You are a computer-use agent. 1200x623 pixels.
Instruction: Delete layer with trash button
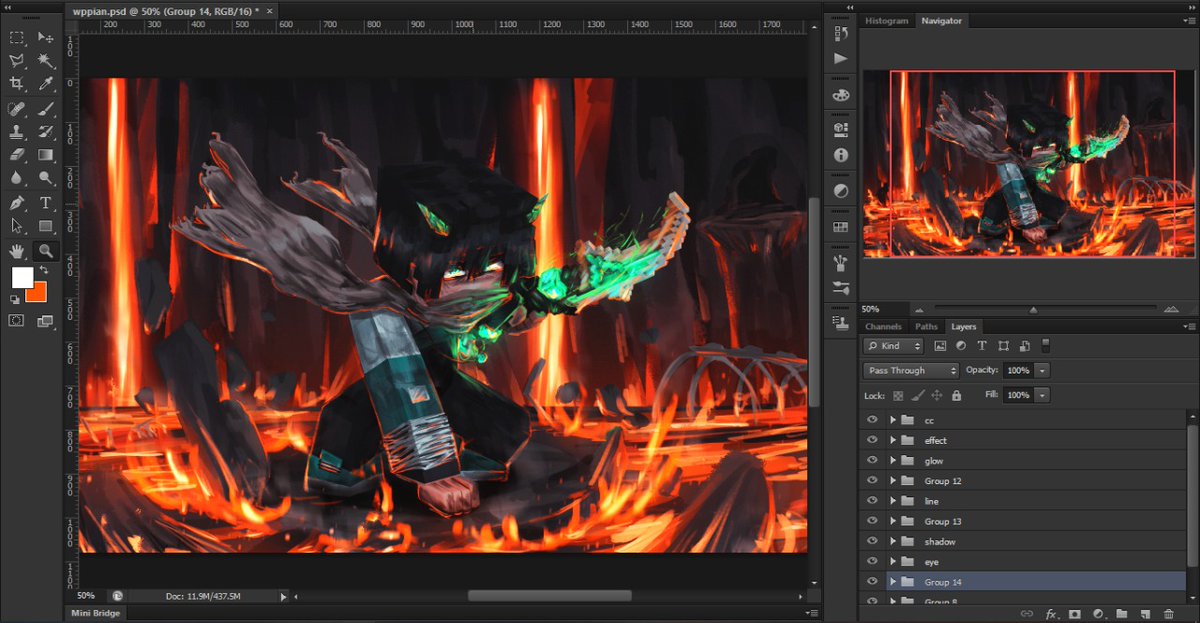coord(1169,614)
